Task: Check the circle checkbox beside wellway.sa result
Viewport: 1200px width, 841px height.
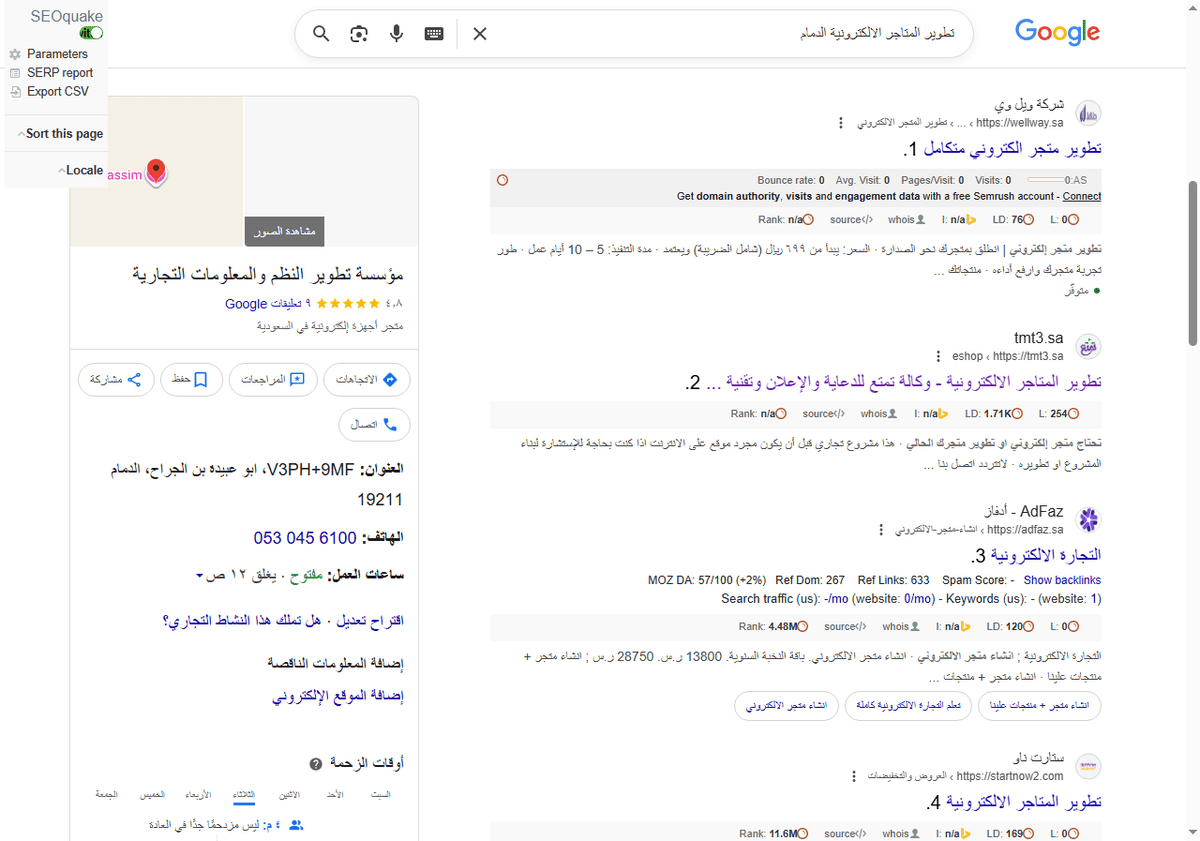Action: (x=502, y=180)
